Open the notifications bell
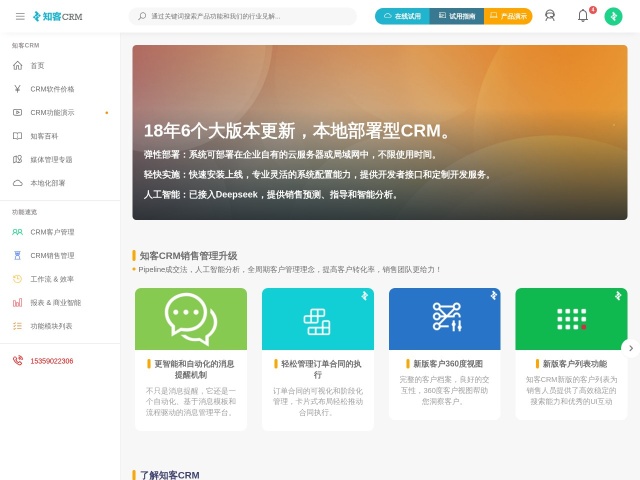The width and height of the screenshot is (640, 480). click(x=583, y=16)
